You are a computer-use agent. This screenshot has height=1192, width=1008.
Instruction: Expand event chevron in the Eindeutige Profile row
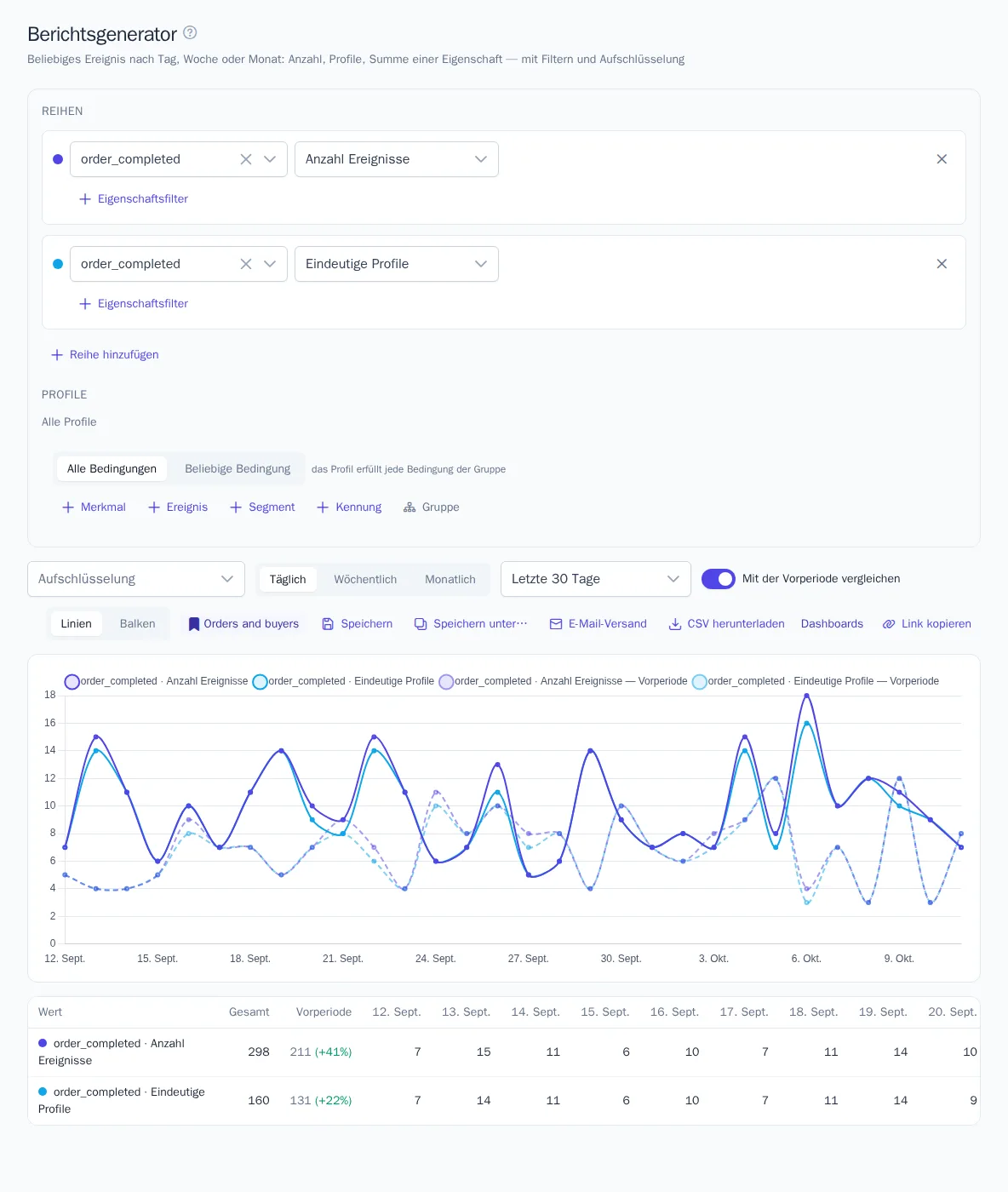click(270, 264)
